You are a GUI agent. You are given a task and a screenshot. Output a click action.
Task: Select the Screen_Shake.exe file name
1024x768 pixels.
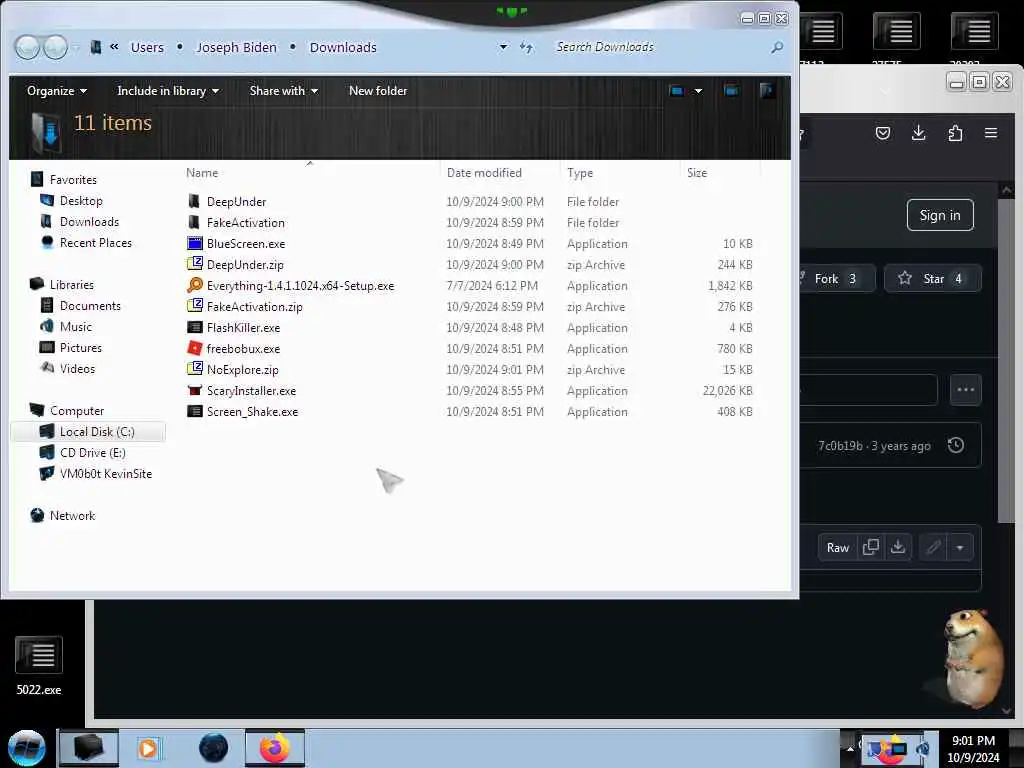252,411
